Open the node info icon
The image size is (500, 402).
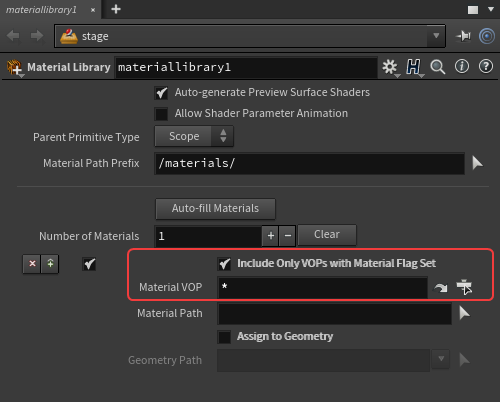point(462,66)
